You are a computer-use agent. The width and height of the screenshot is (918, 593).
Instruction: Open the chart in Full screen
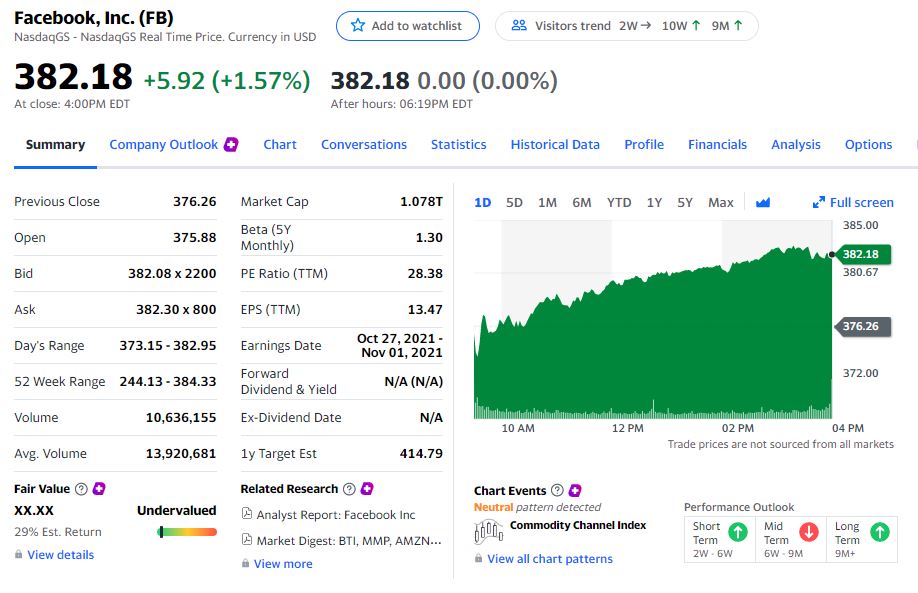[853, 203]
